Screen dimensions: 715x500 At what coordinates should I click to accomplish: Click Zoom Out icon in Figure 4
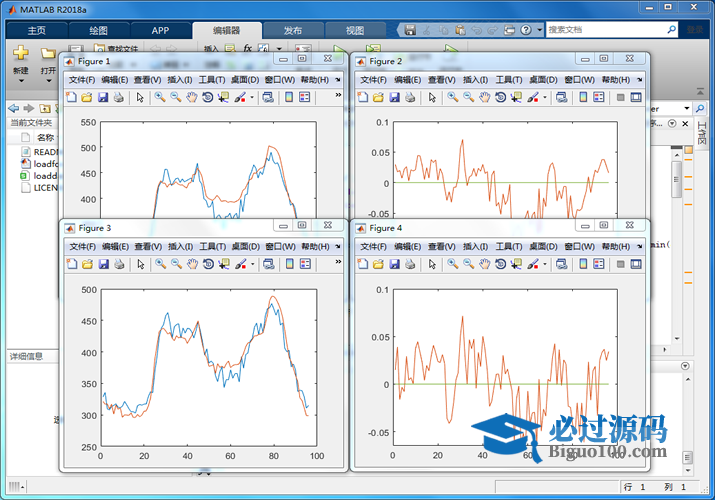pyautogui.click(x=468, y=263)
